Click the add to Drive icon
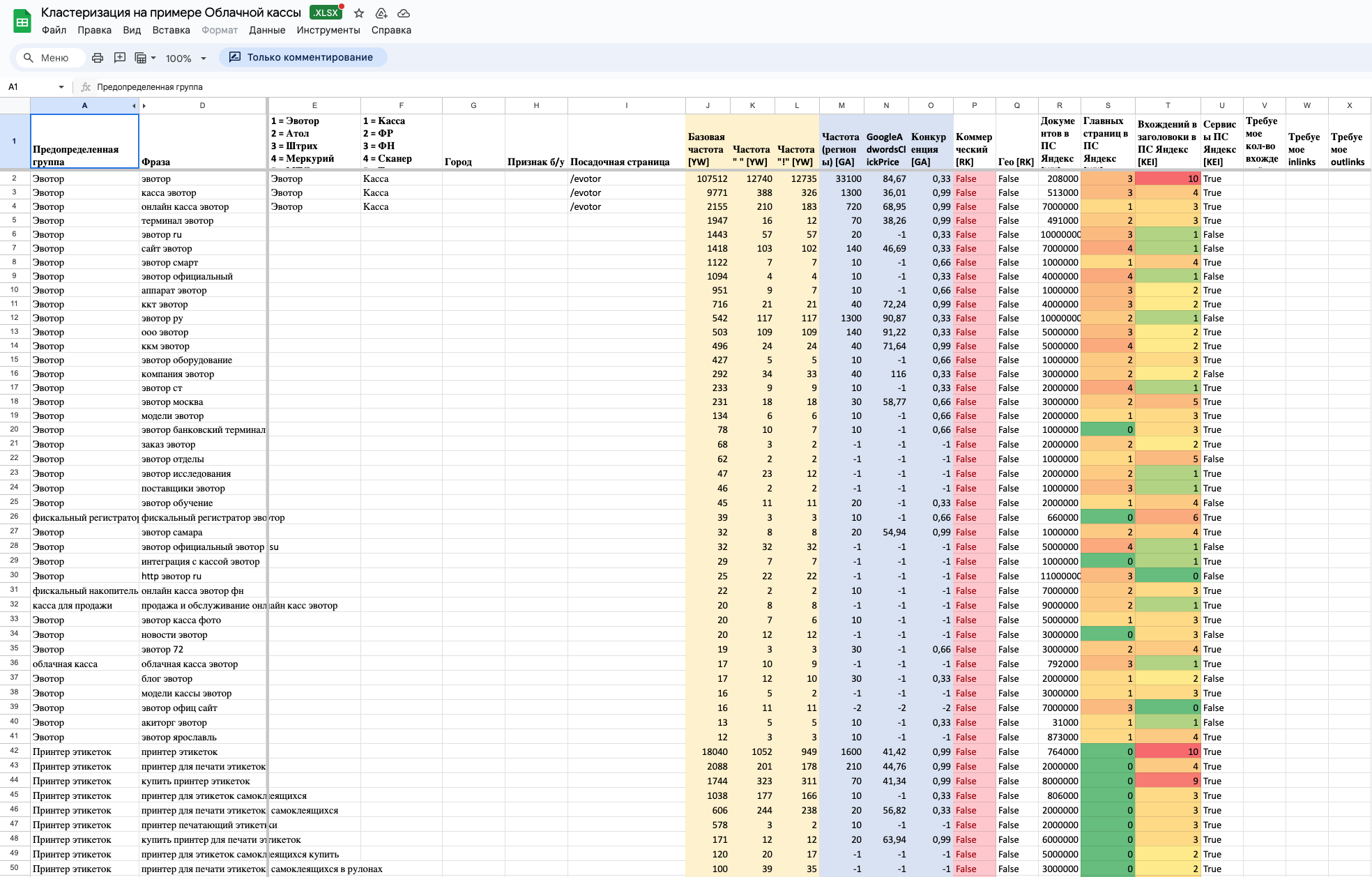Viewport: 1372px width, 877px height. coord(381,13)
